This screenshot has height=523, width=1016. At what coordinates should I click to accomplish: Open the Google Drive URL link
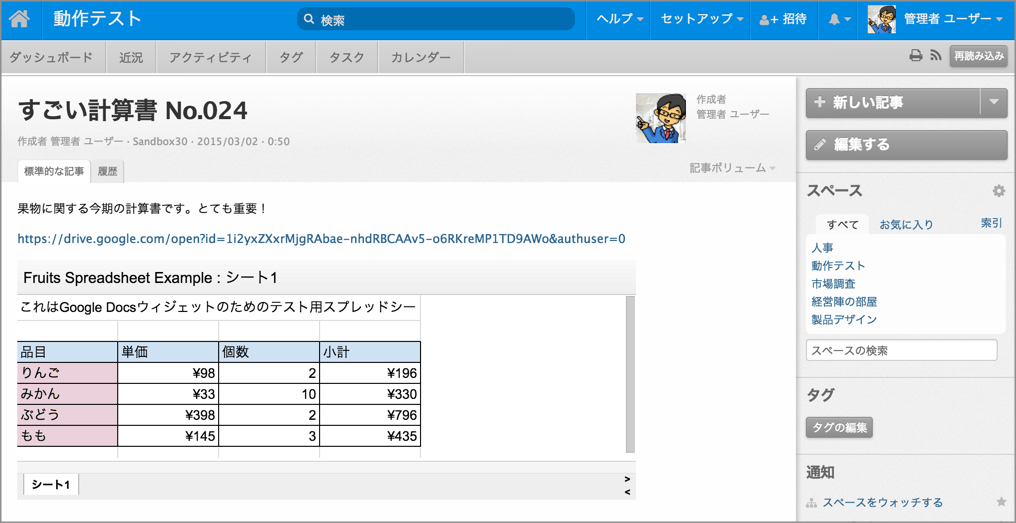[321, 238]
